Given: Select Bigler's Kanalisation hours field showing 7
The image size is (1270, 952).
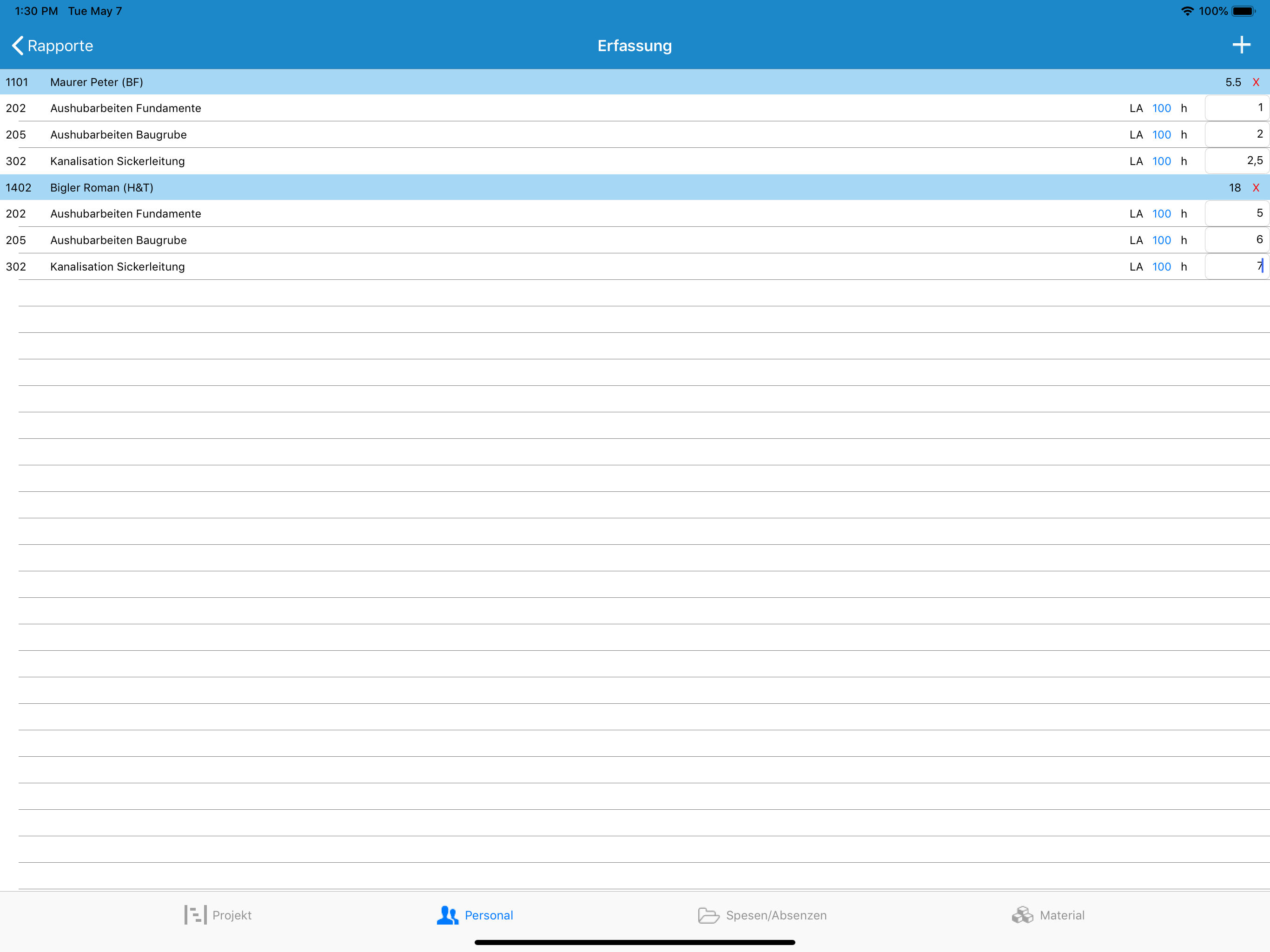Looking at the screenshot, I should click(1237, 266).
